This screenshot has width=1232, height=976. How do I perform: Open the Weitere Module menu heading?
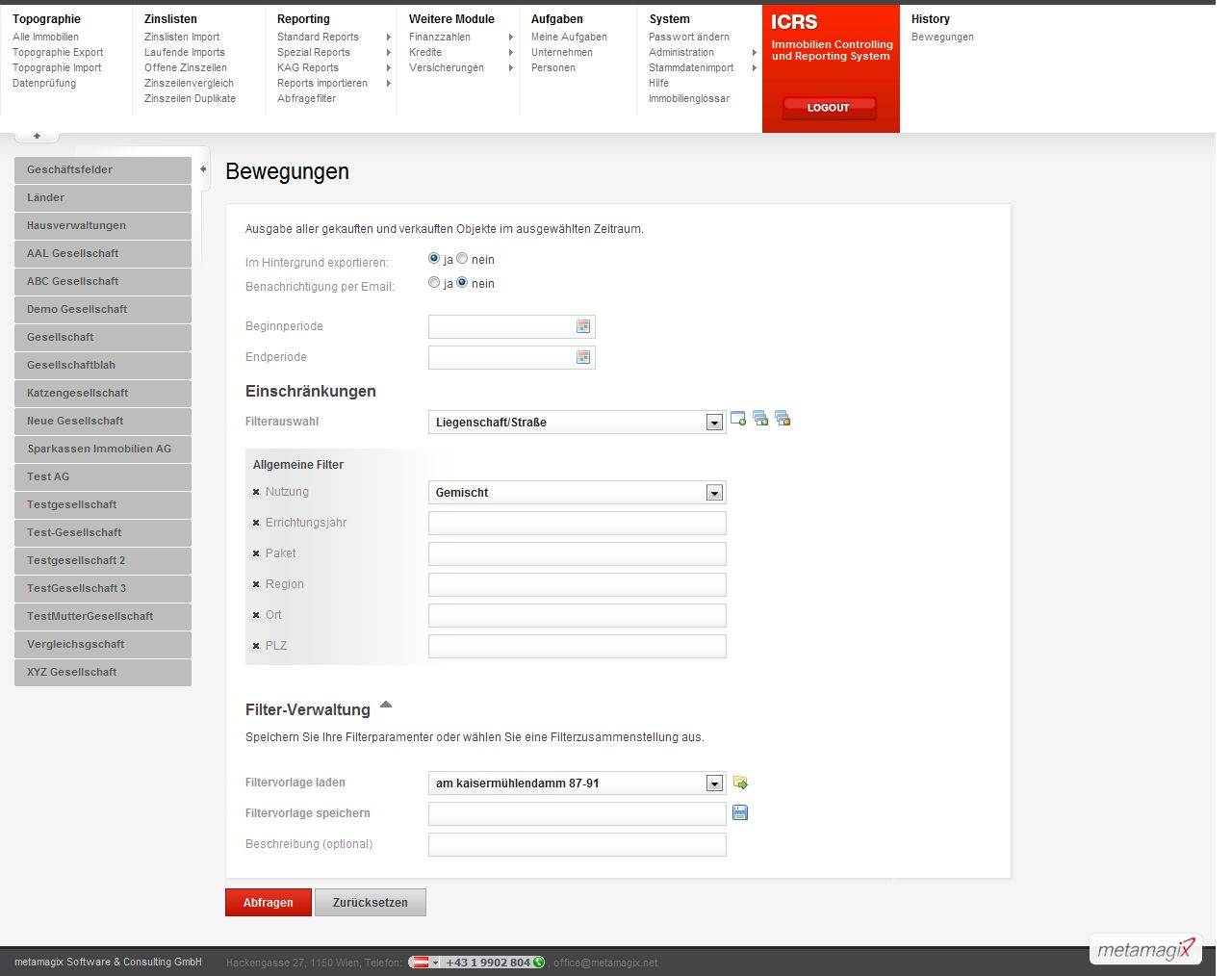451,19
